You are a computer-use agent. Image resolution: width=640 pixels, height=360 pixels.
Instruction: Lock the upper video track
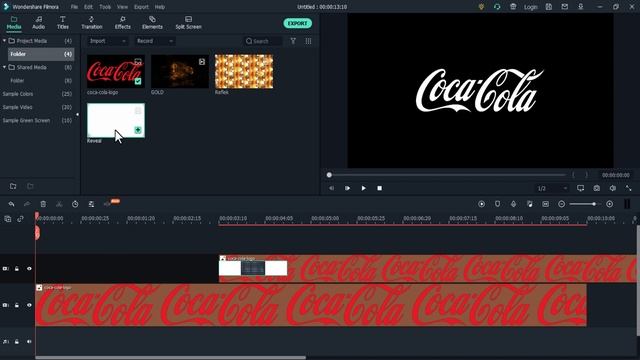[x=17, y=269]
